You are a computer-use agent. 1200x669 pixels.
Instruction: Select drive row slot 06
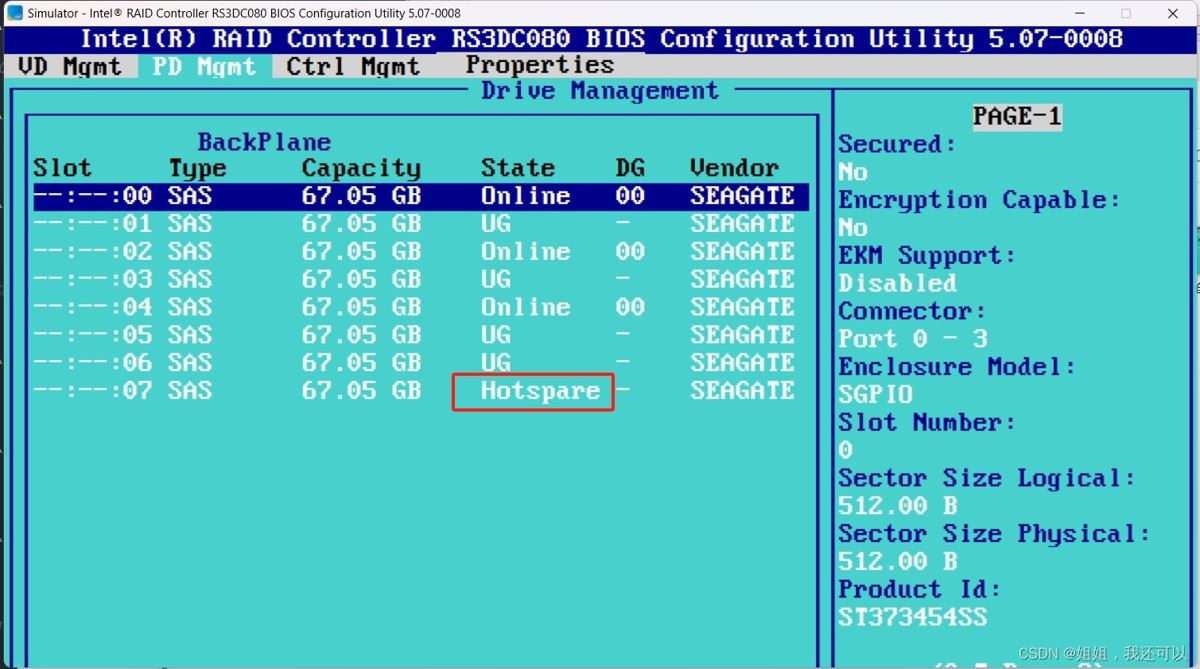pyautogui.click(x=420, y=363)
